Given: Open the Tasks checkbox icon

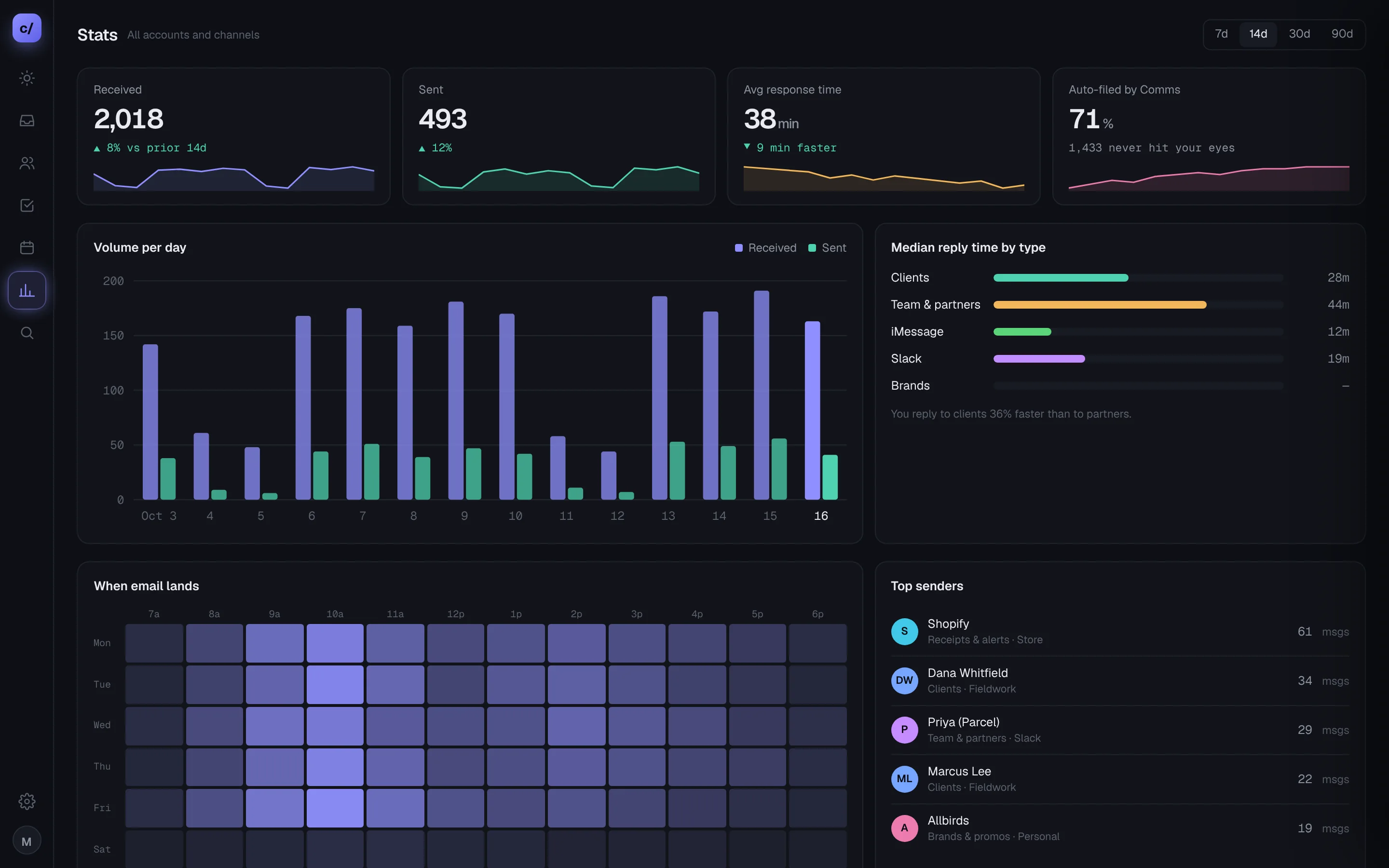Looking at the screenshot, I should 27,205.
